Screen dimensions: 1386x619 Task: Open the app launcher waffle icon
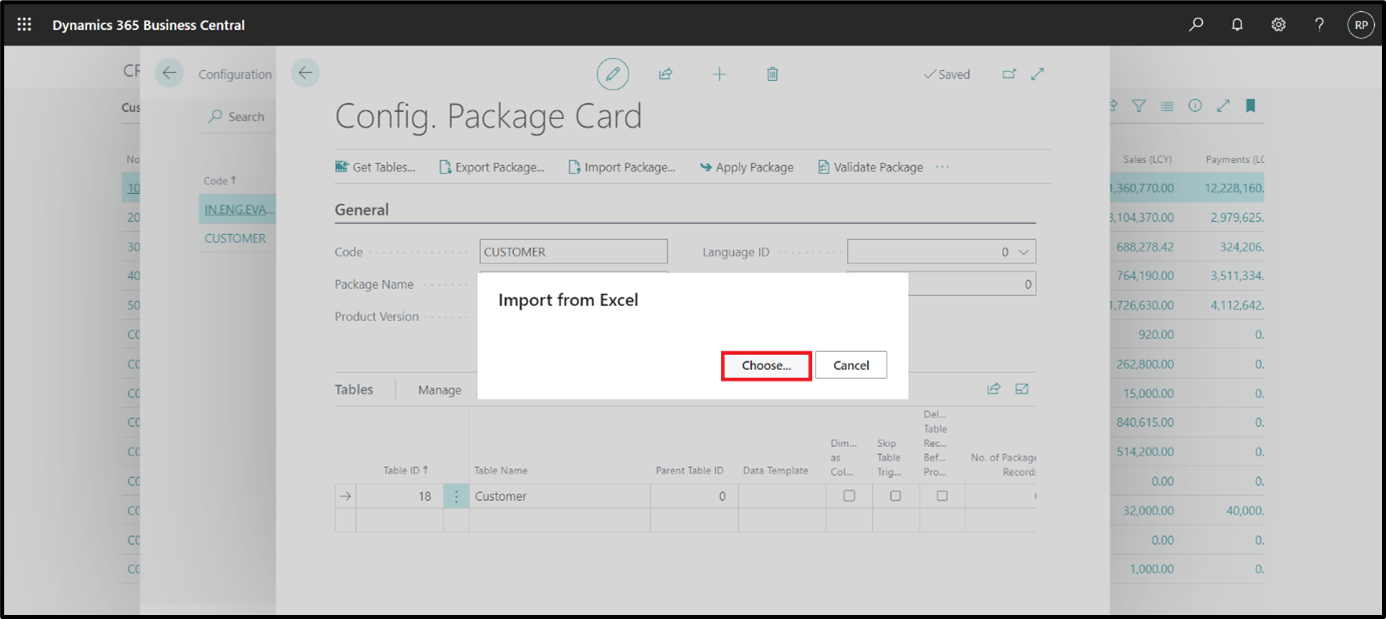(24, 24)
